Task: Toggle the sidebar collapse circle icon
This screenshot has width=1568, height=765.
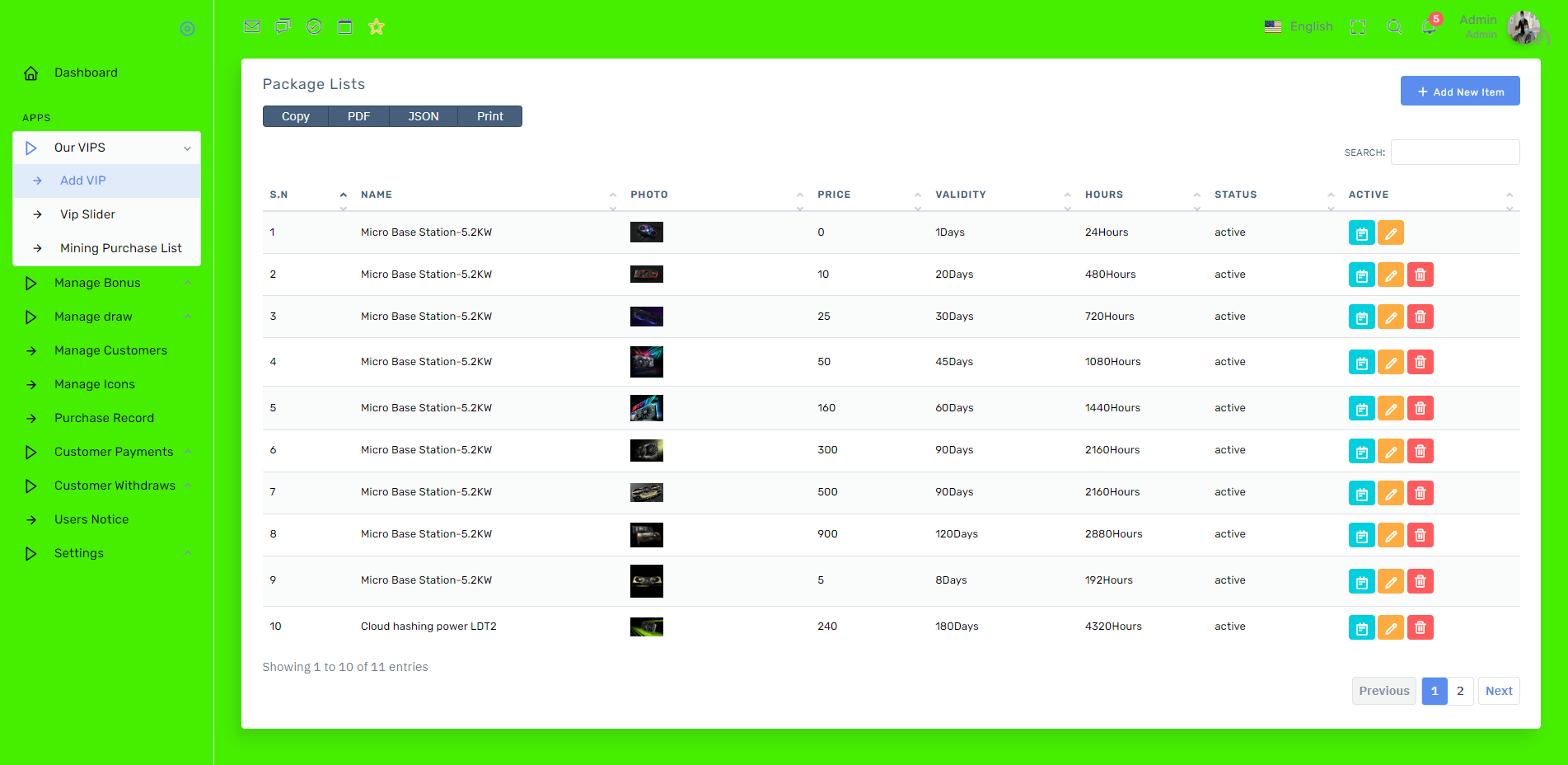Action: click(187, 29)
